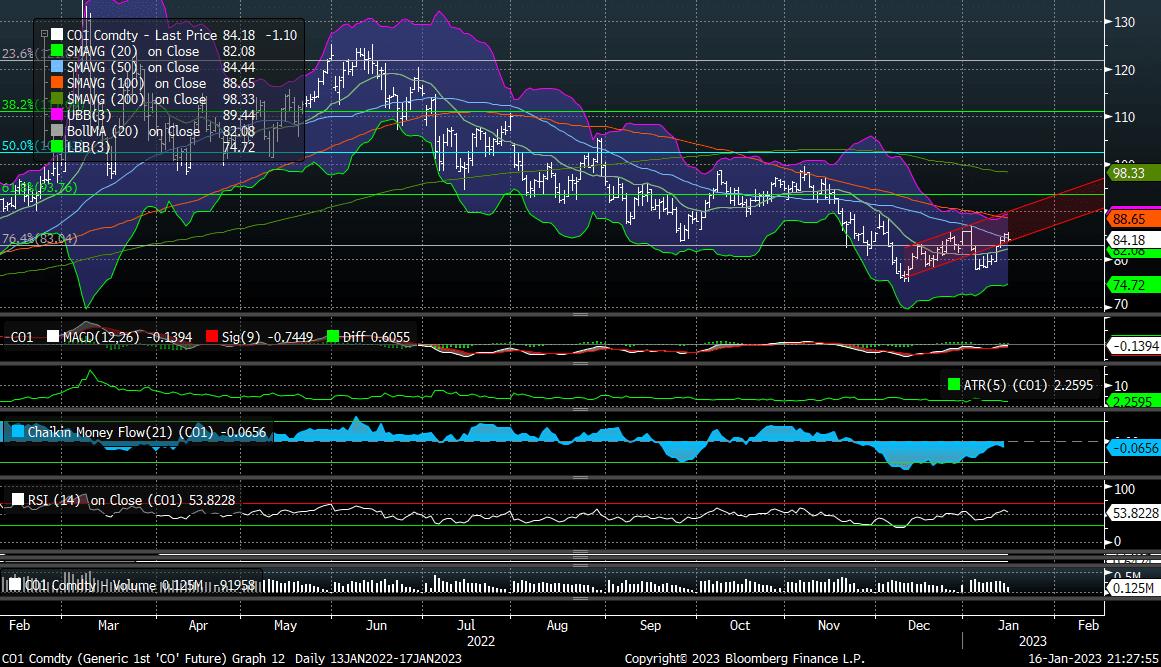Select the 'BollMA (20) on Close' legend label

coord(133,131)
